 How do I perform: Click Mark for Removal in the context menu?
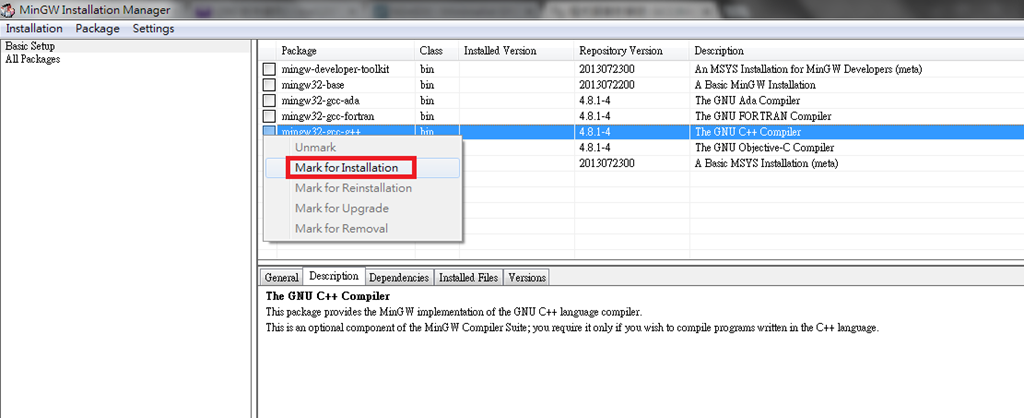(362, 229)
